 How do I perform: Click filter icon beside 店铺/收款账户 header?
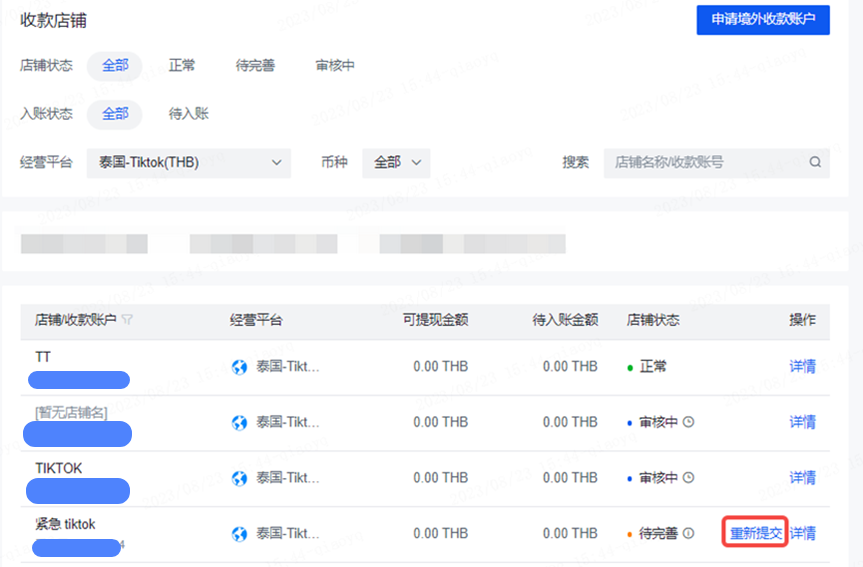127,321
